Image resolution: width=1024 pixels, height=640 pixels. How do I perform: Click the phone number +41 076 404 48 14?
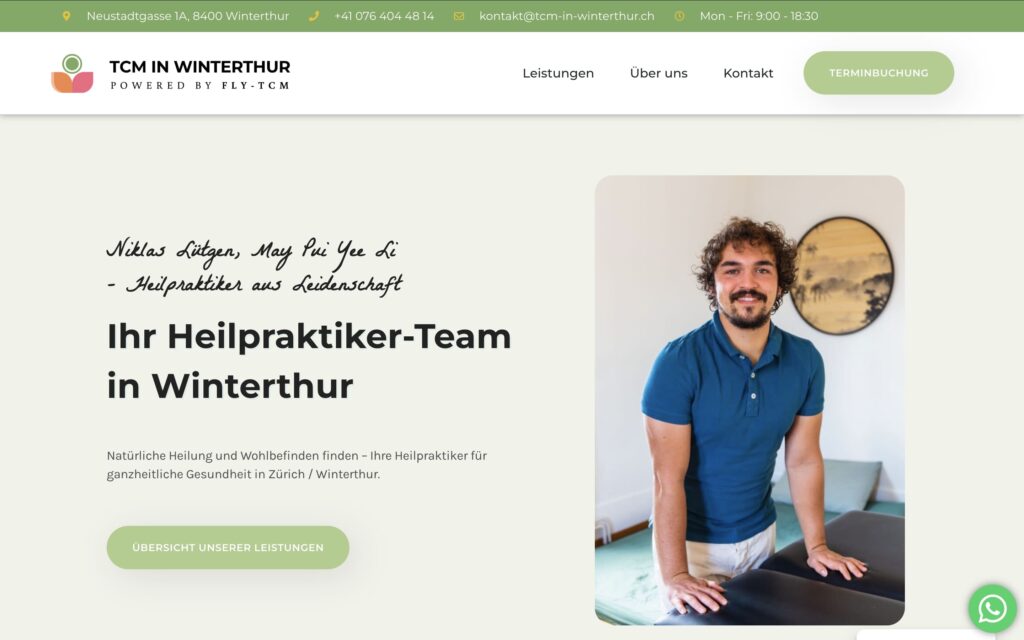pos(384,16)
